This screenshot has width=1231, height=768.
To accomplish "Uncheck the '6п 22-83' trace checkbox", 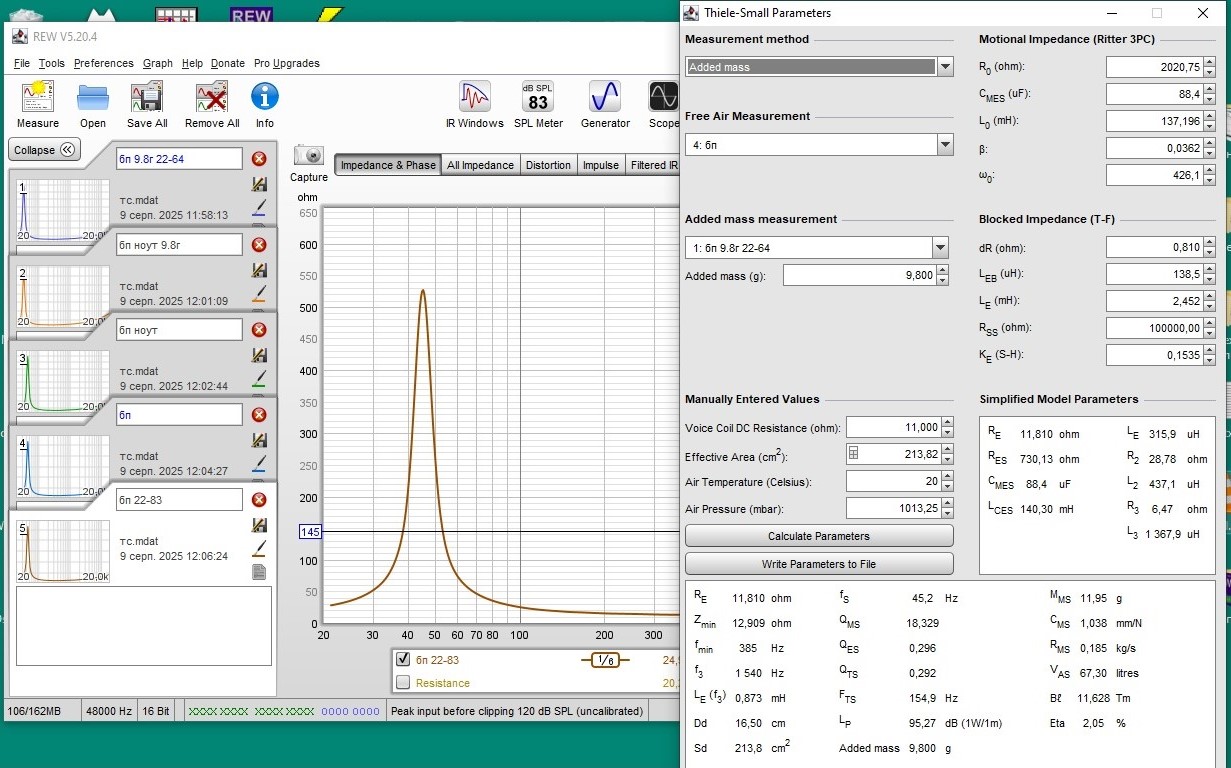I will pyautogui.click(x=403, y=660).
